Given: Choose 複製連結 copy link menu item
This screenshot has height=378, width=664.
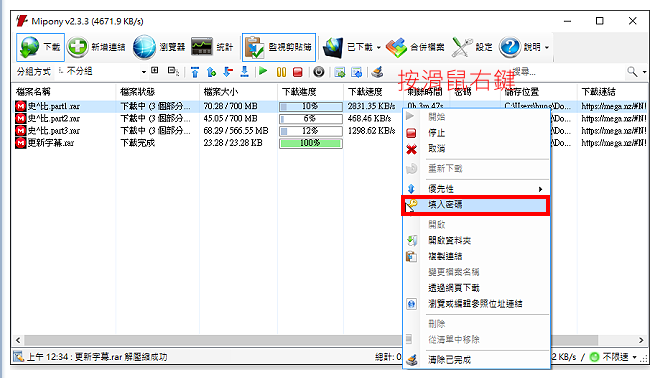Looking at the screenshot, I should tap(476, 257).
